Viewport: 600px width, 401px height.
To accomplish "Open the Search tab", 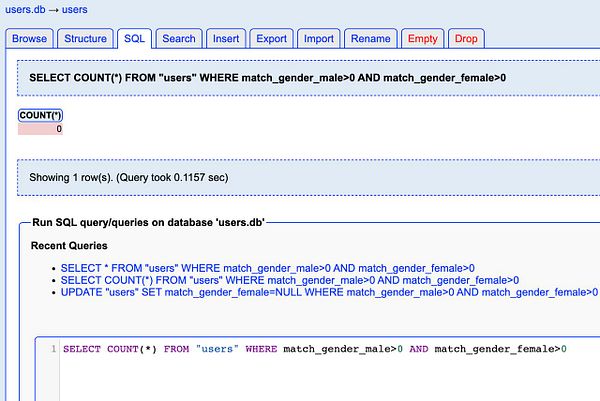I will pos(179,39).
